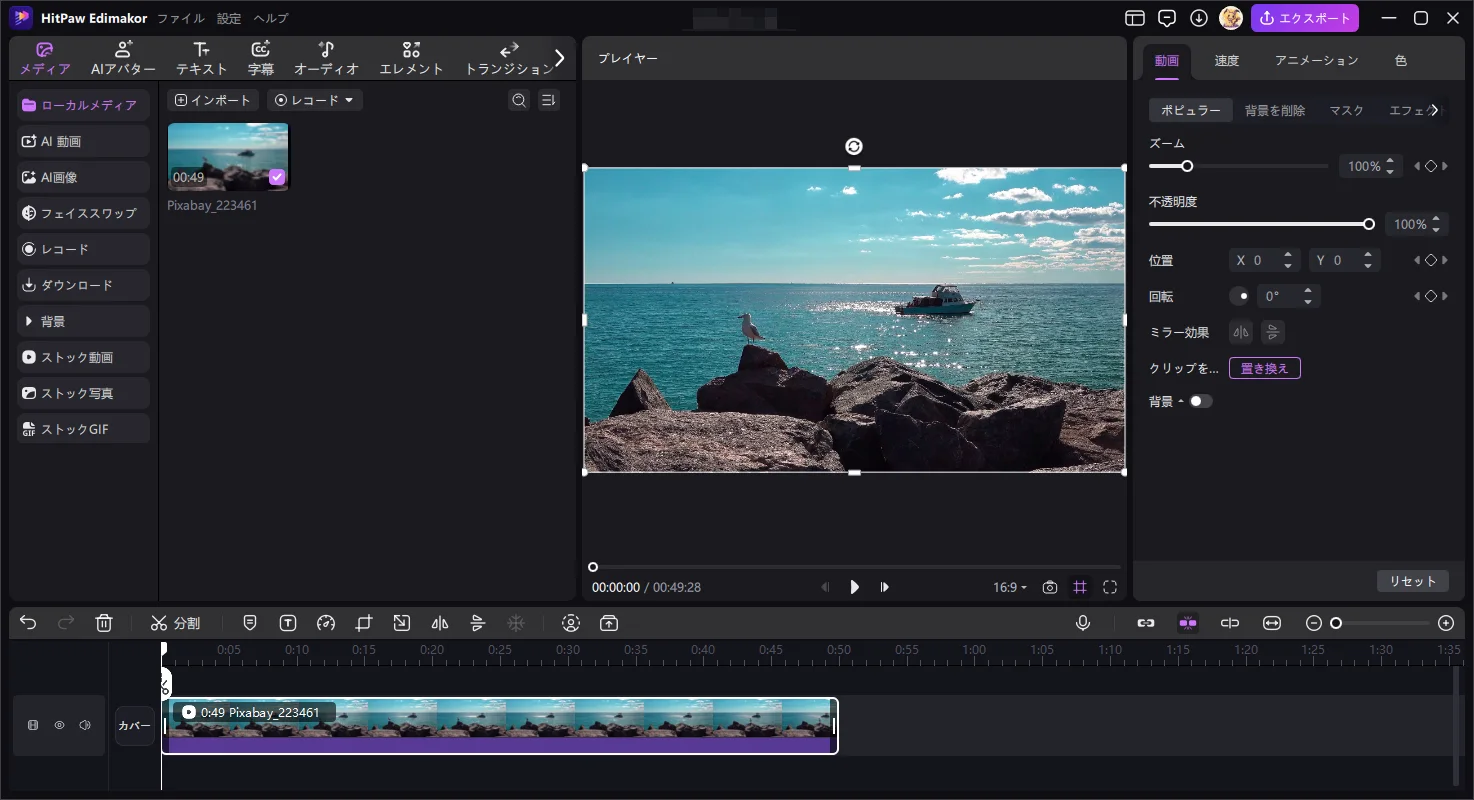The width and height of the screenshot is (1474, 800).
Task: Select the Pixabay_223461 media thumbnail
Action: pyautogui.click(x=228, y=157)
